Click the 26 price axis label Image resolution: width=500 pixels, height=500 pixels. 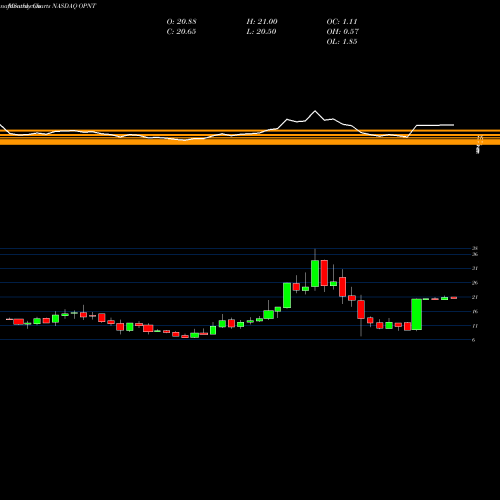(x=475, y=283)
